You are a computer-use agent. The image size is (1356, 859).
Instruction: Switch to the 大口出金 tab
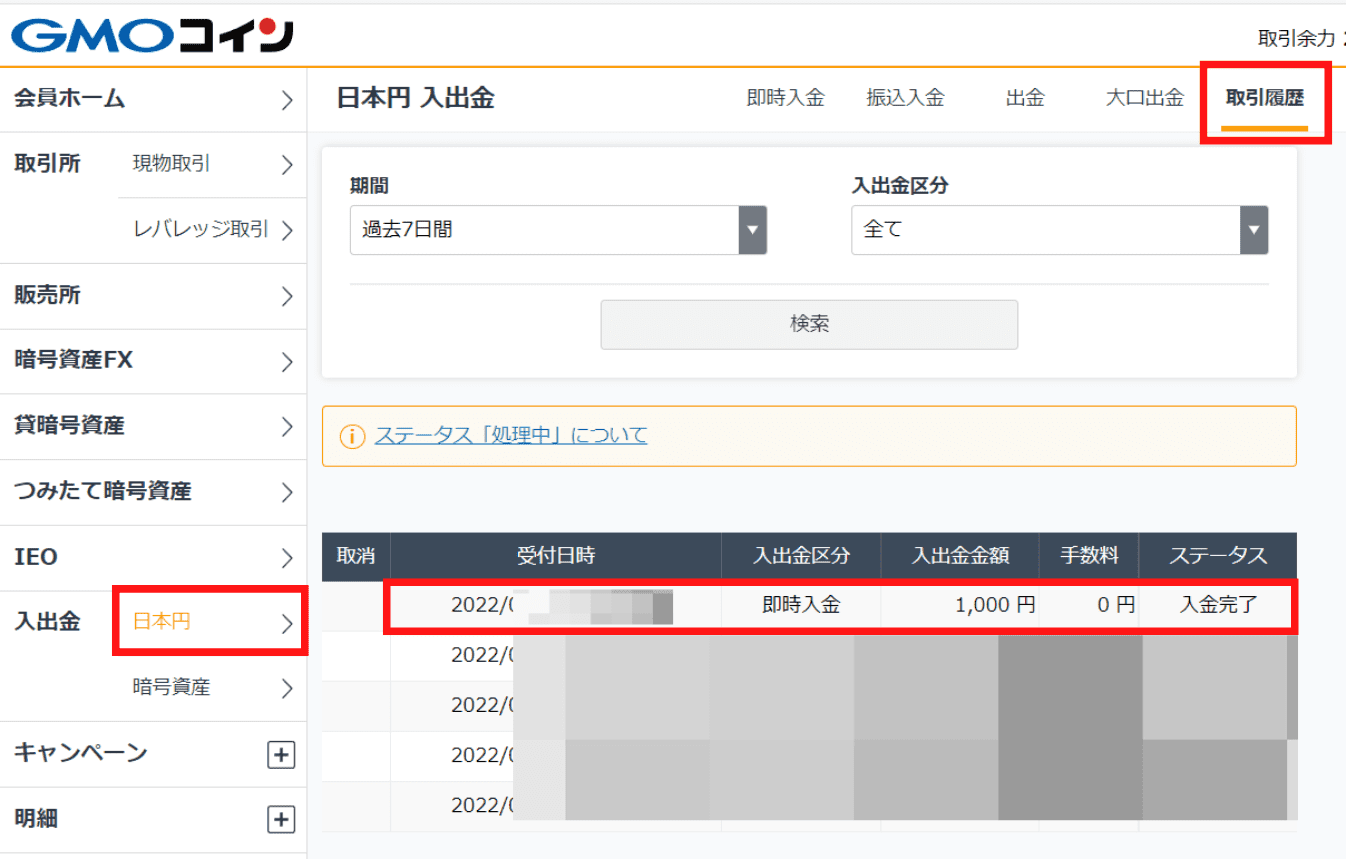tap(1145, 98)
